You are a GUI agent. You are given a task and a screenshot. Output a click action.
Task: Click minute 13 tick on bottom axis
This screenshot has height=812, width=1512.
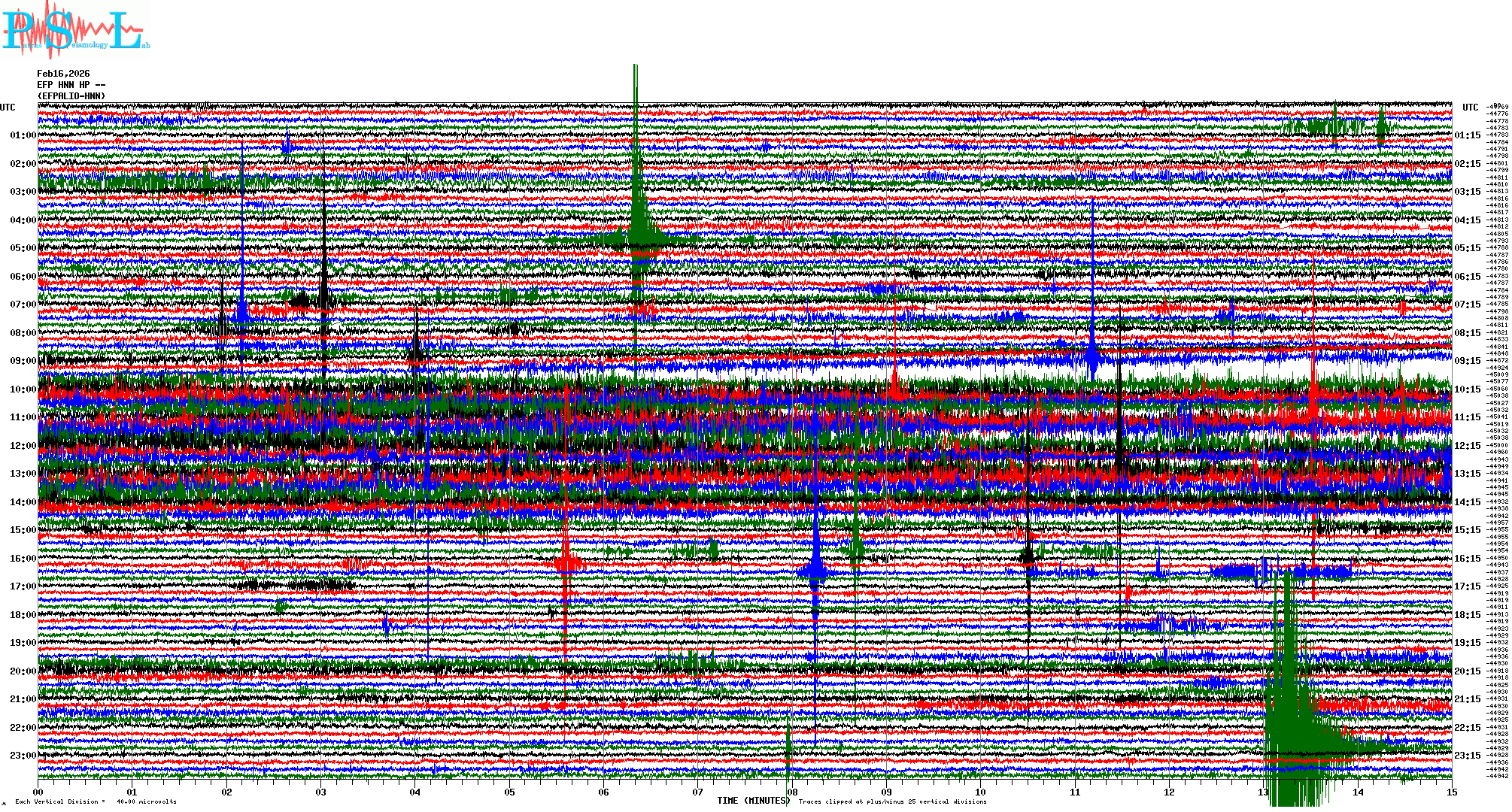(x=1263, y=792)
